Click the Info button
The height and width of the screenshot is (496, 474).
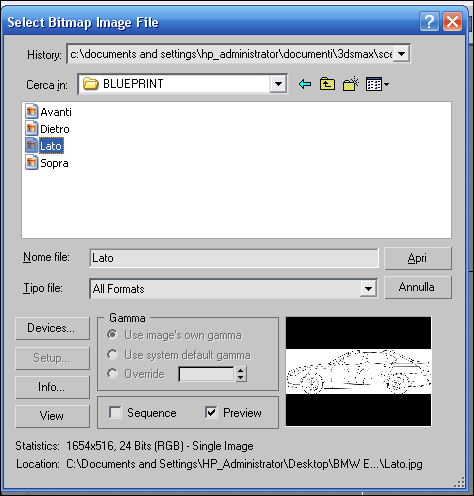pos(52,387)
